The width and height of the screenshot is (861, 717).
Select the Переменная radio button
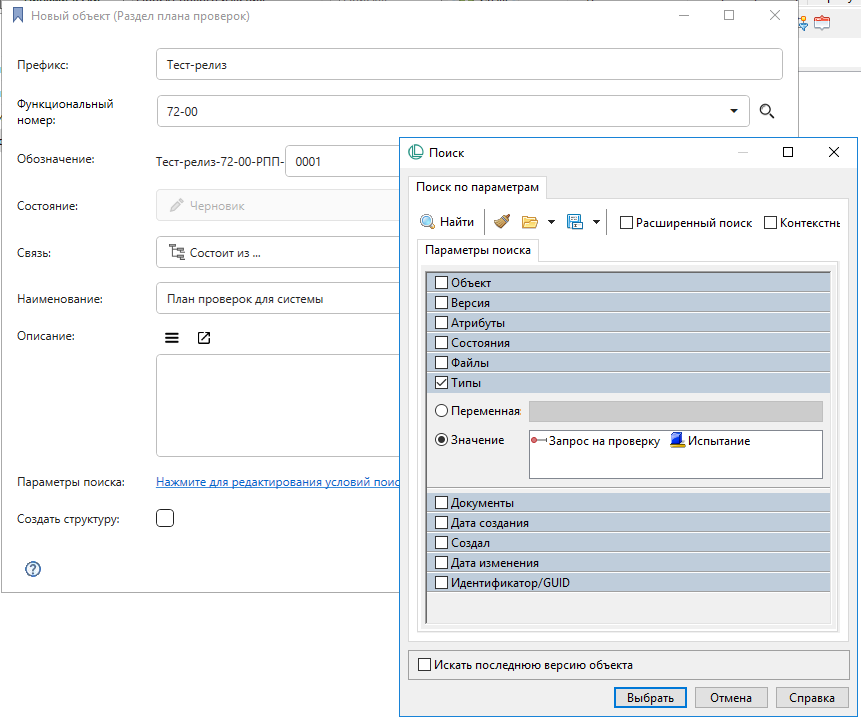click(442, 411)
